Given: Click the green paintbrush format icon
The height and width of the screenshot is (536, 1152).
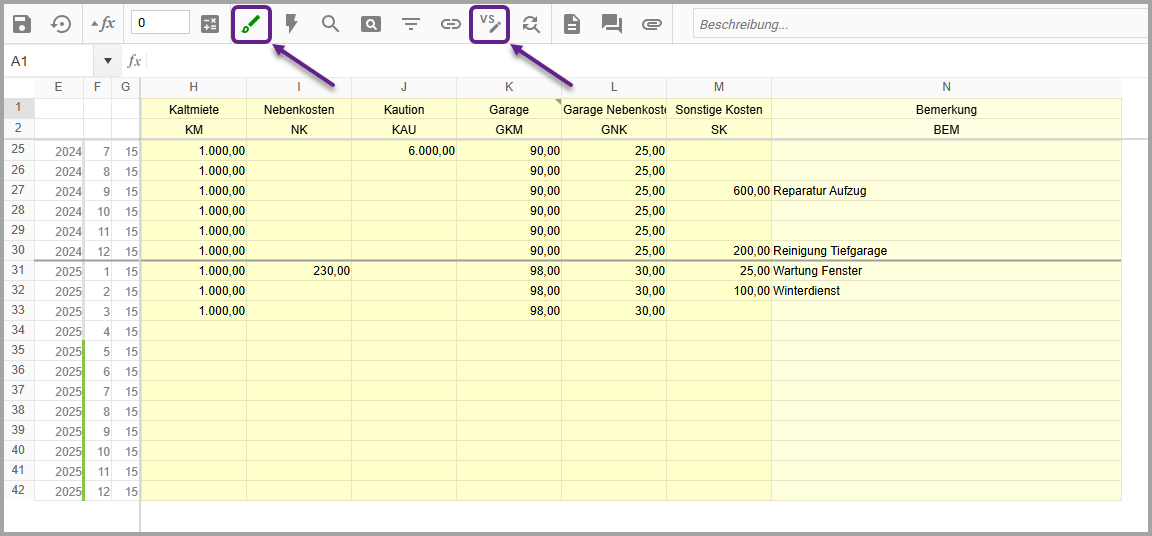Looking at the screenshot, I should pyautogui.click(x=251, y=24).
